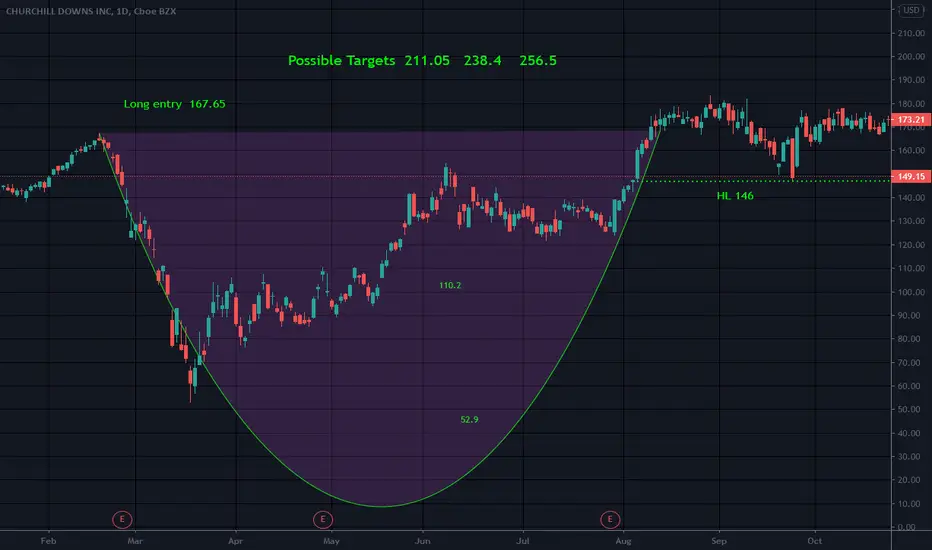Click the 180.00 price scale value
This screenshot has height=550, width=932.
[911, 104]
